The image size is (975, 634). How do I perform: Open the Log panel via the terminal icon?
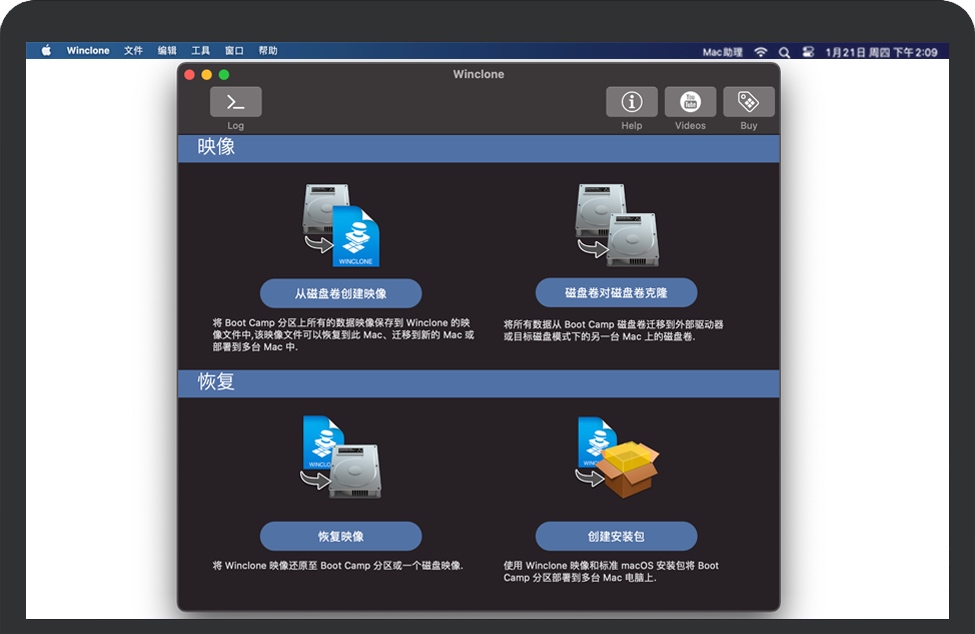[234, 101]
